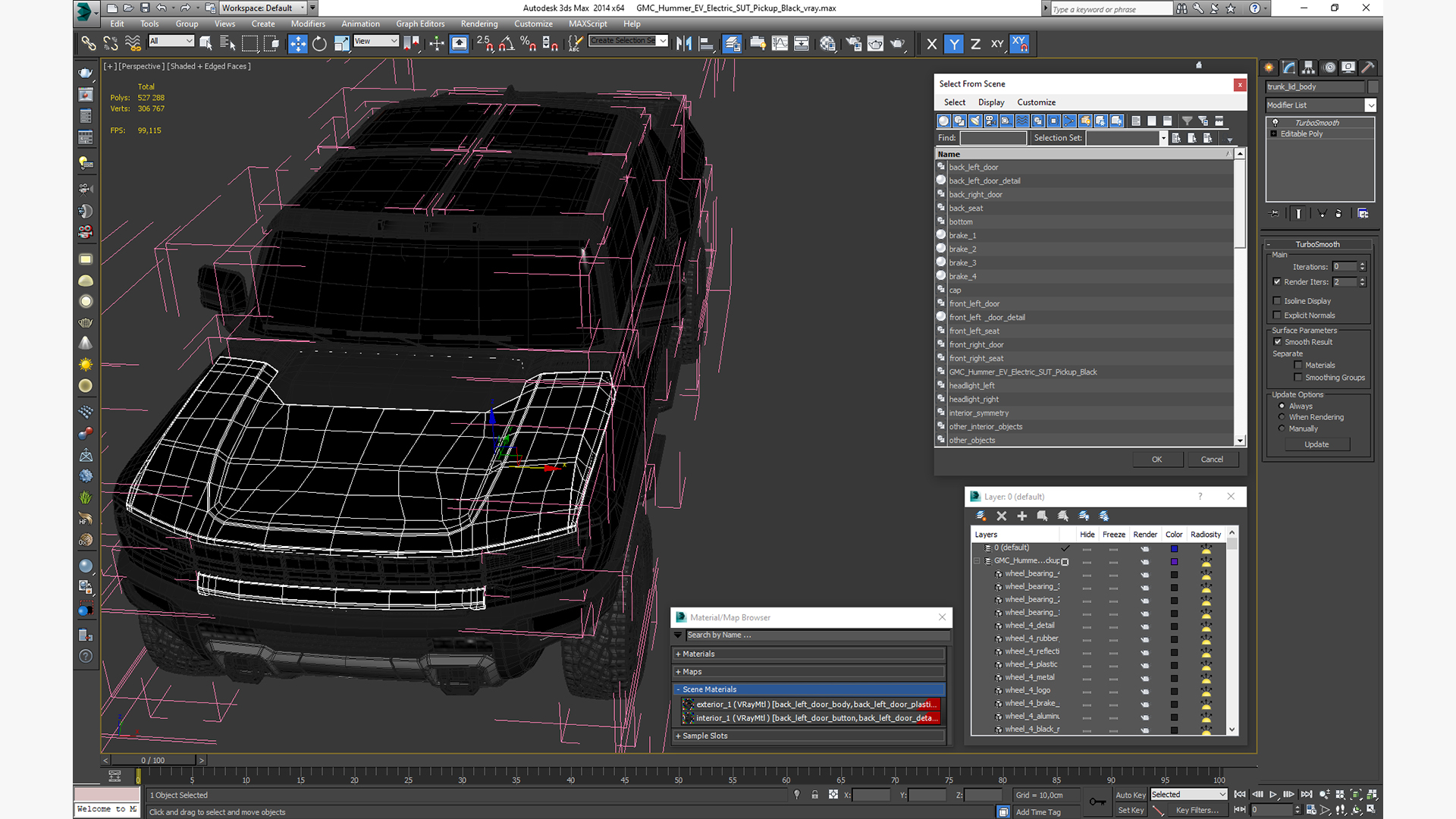
Task: Open Curve Editor from main toolbar
Action: coord(780,43)
